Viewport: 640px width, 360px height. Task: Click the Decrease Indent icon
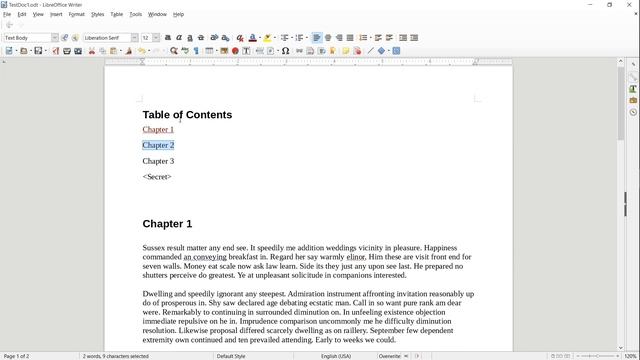tap(414, 38)
